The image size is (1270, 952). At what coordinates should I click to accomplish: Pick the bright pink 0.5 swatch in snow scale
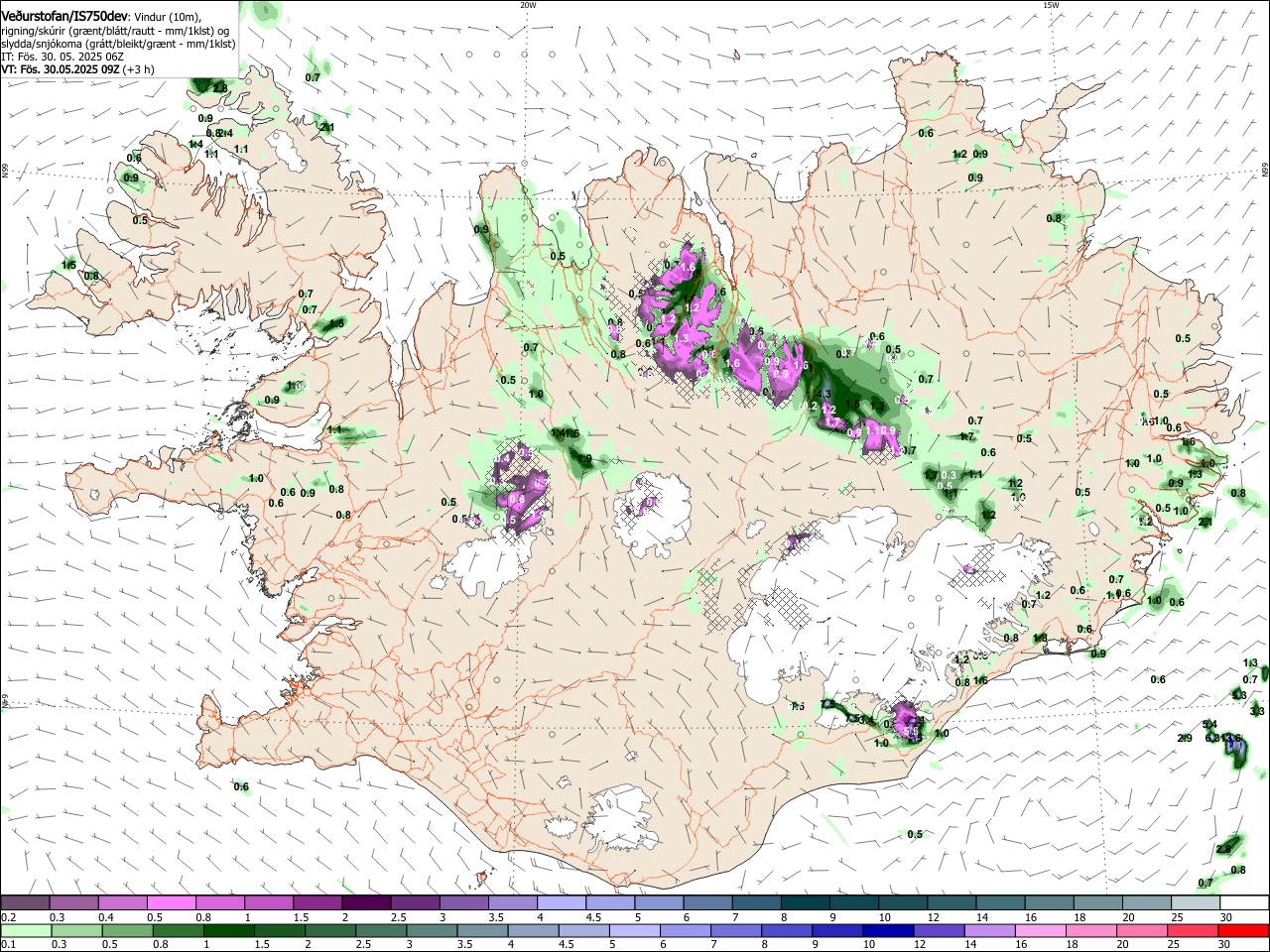(x=172, y=902)
